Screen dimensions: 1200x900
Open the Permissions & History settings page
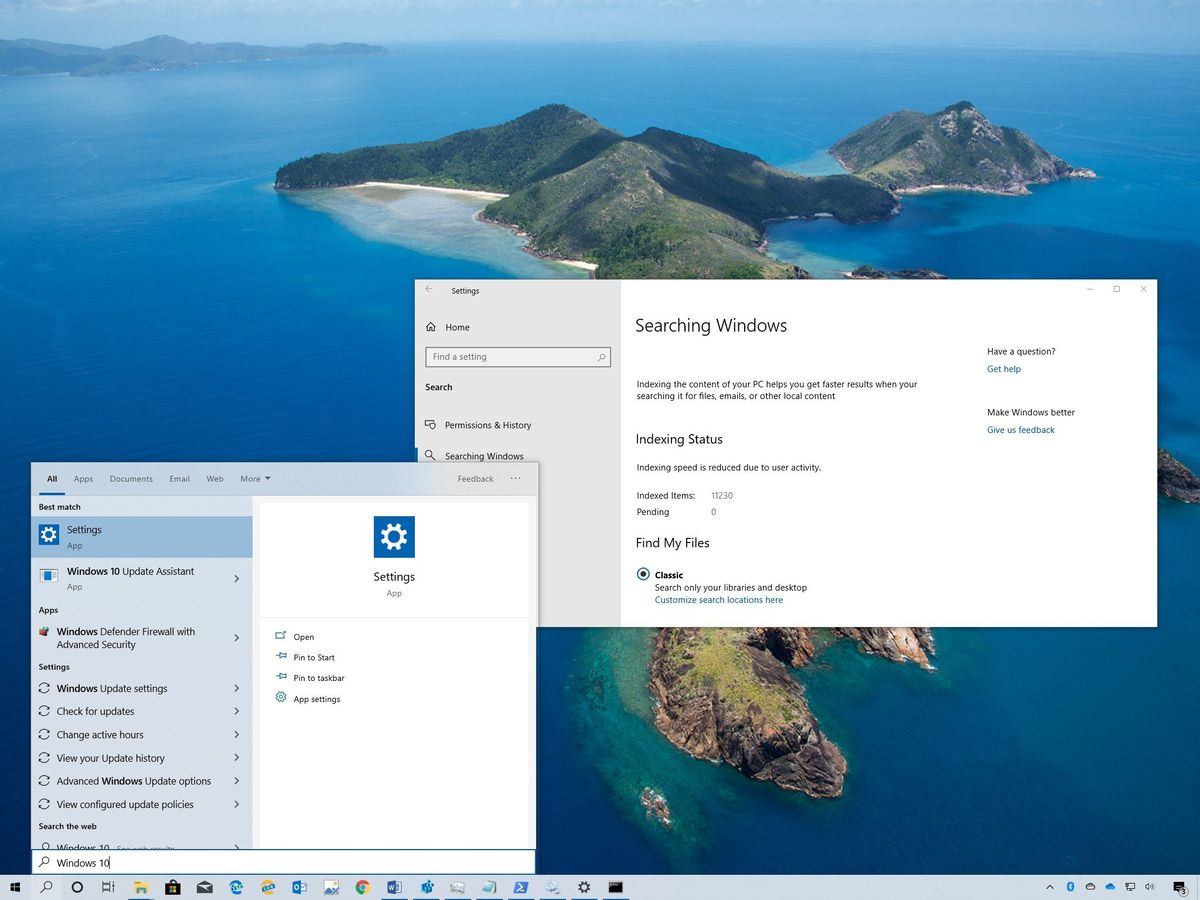coord(486,425)
